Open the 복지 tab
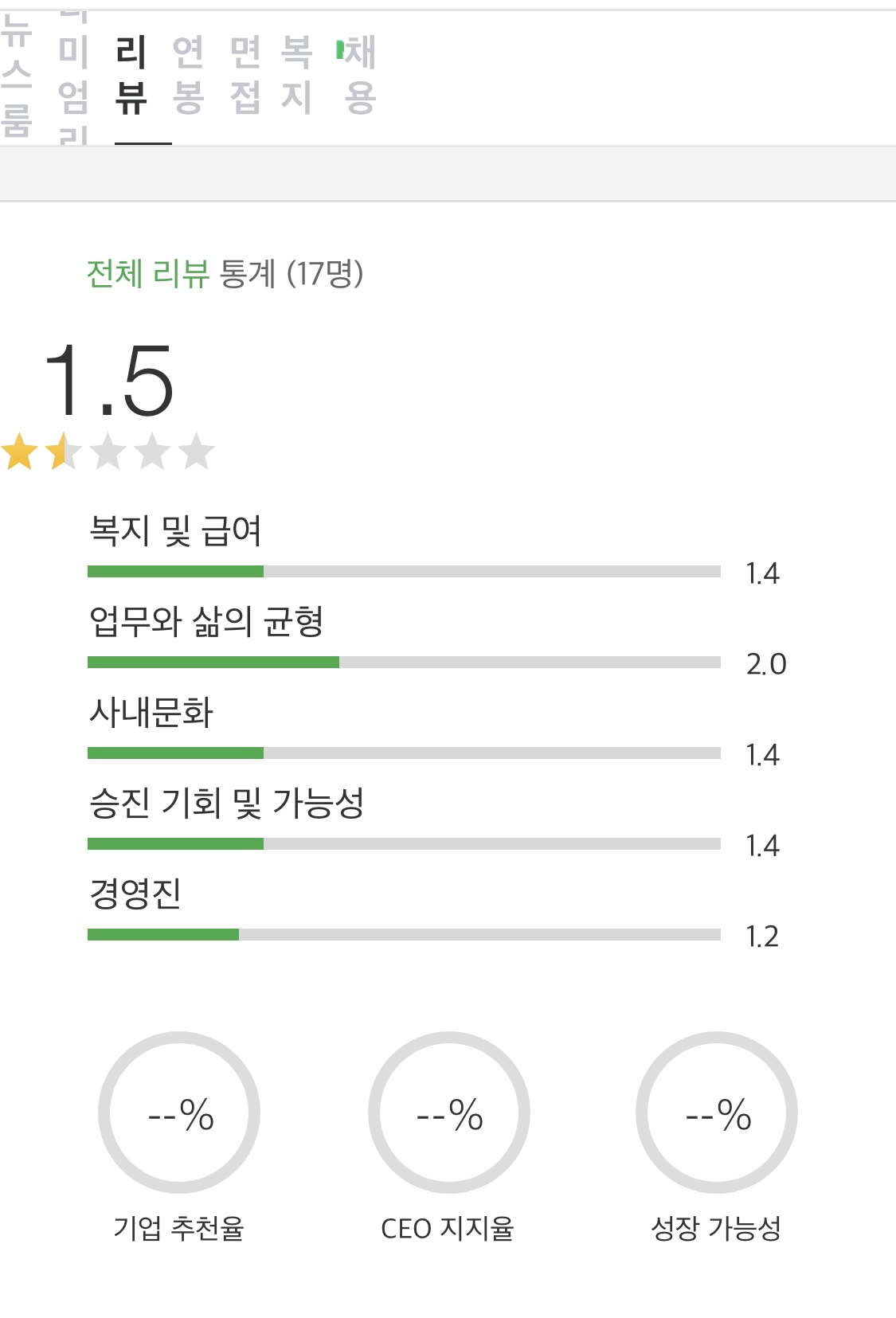 click(296, 76)
